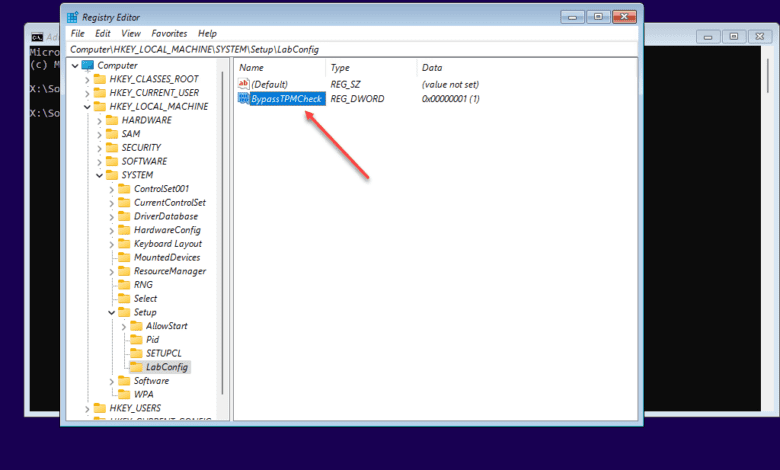This screenshot has height=470, width=780.
Task: Click the BypassTPMCheck DWORD value icon
Action: point(244,98)
